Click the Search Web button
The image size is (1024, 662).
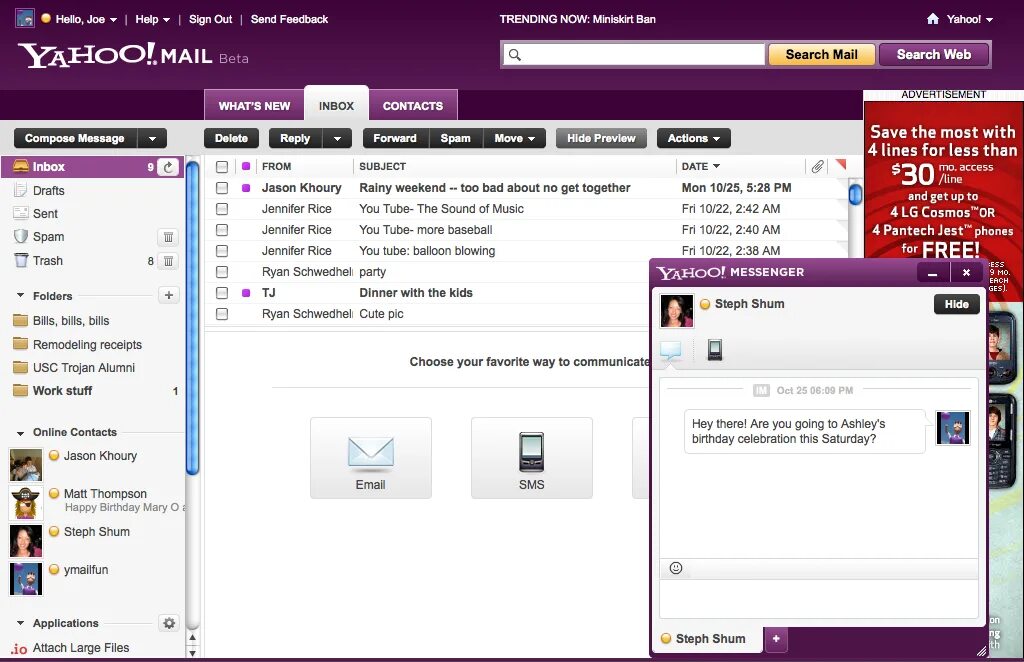[934, 55]
